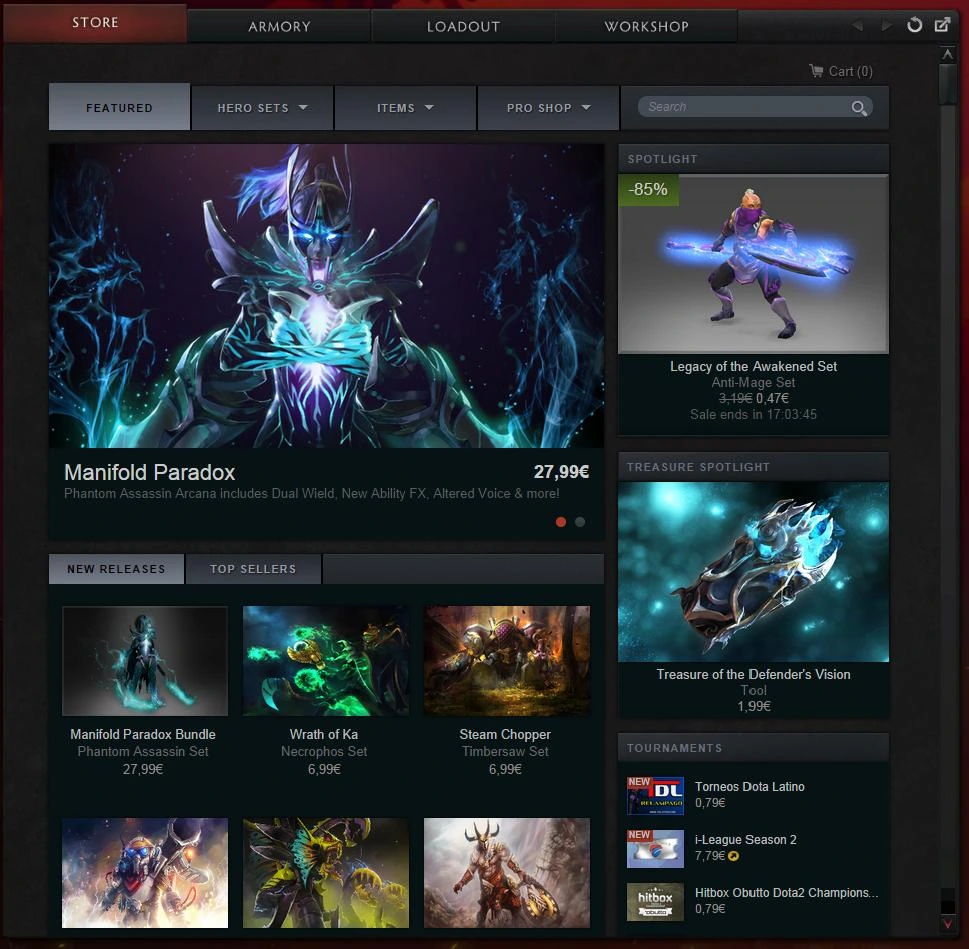Click the refresh page icon
Viewport: 969px width, 949px height.
point(915,25)
